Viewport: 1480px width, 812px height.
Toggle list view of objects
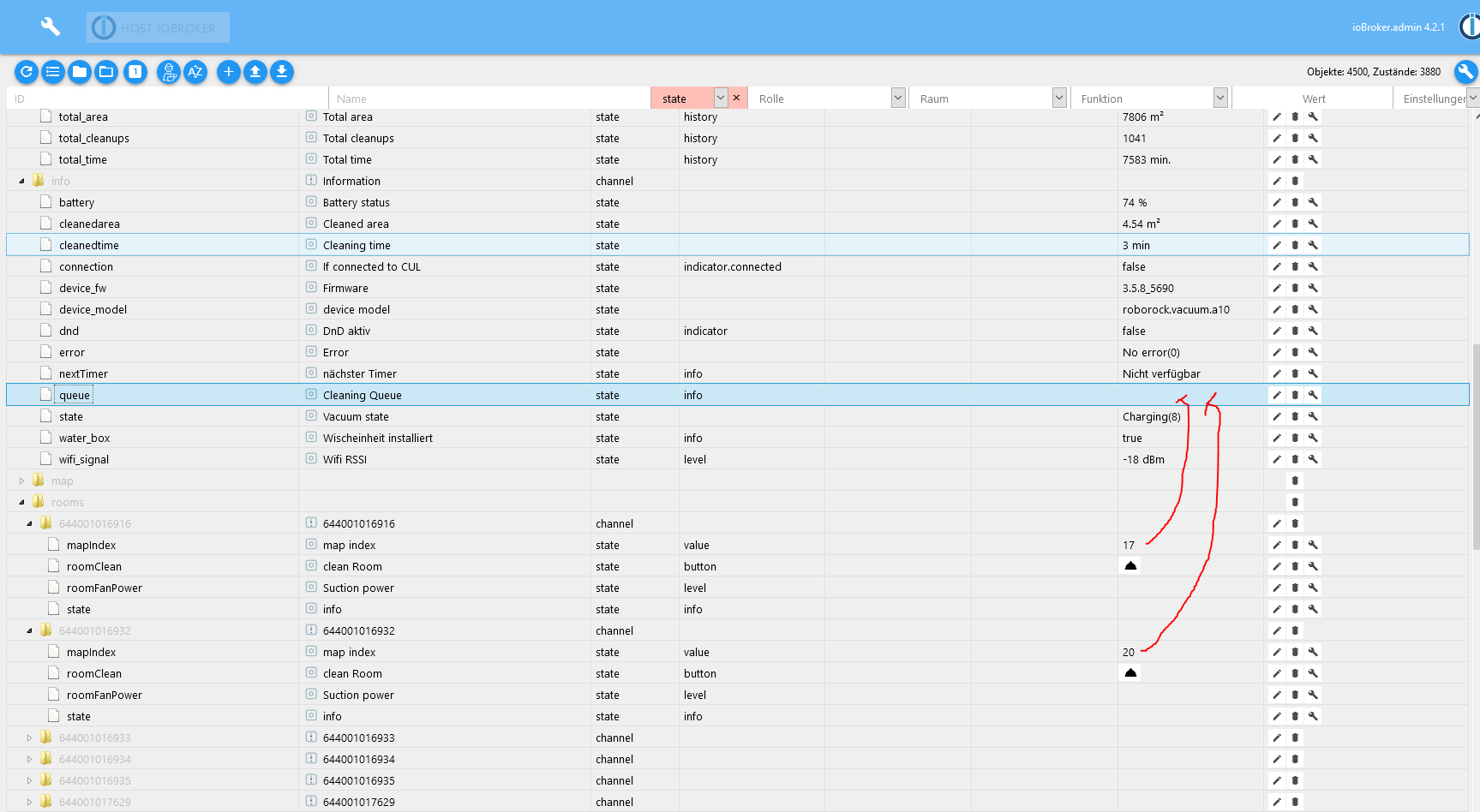click(53, 72)
